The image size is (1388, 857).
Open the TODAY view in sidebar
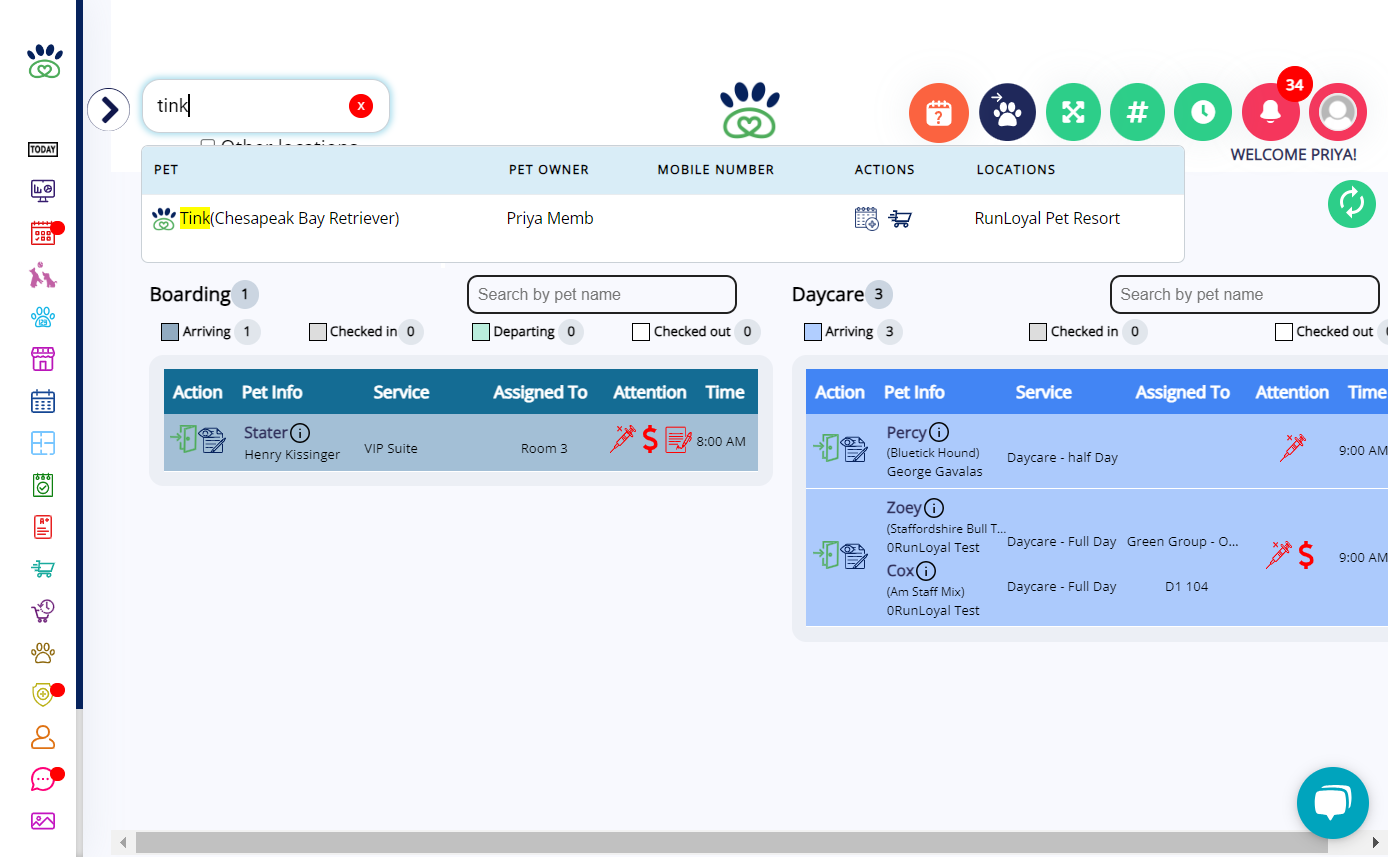pos(43,149)
